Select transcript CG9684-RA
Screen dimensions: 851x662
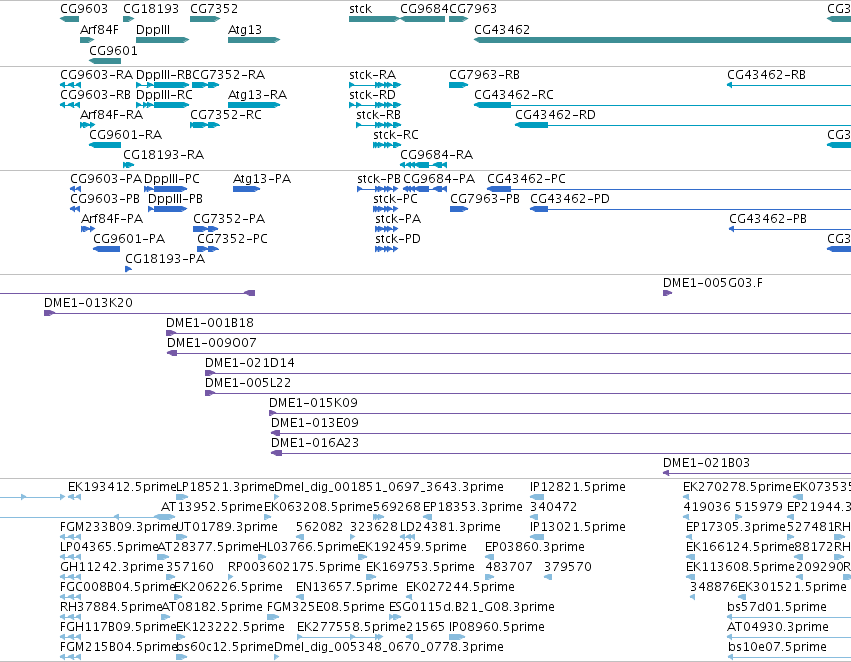pyautogui.click(x=424, y=165)
